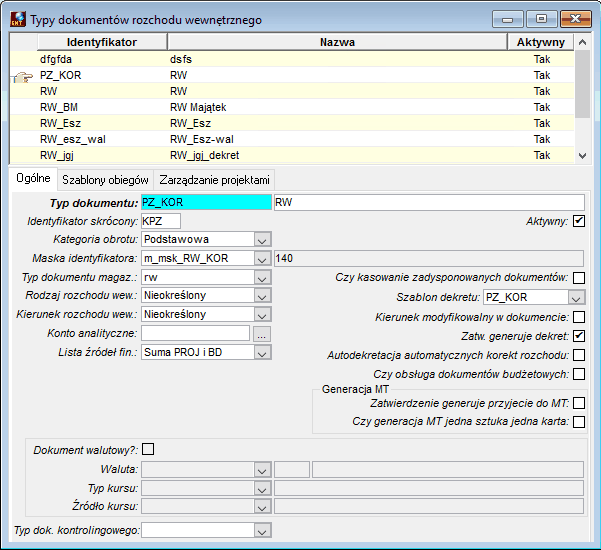Click the Konto analityczne input field
Image resolution: width=601 pixels, height=550 pixels.
(x=195, y=333)
